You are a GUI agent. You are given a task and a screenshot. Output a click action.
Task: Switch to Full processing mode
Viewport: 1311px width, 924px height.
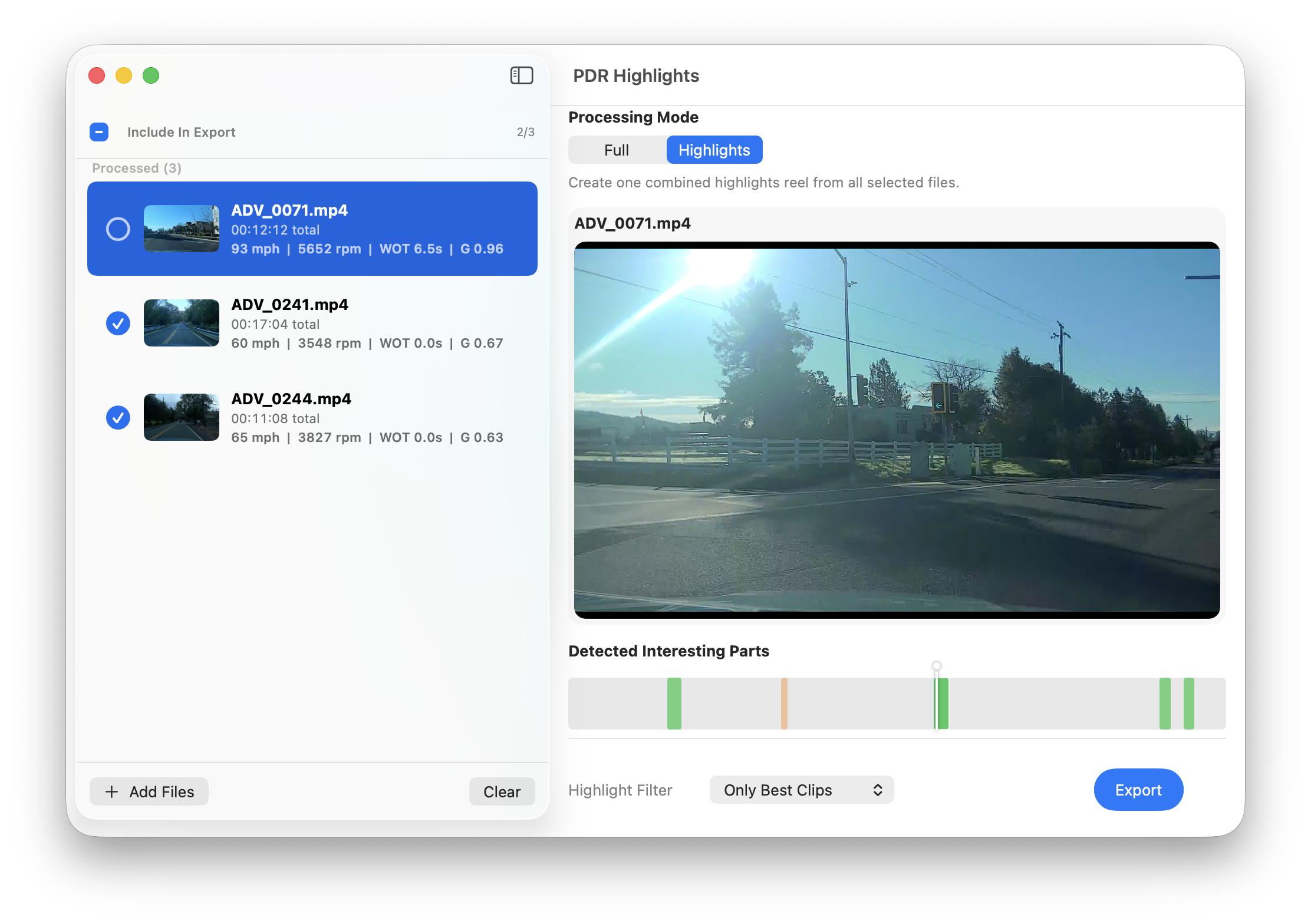pos(616,150)
